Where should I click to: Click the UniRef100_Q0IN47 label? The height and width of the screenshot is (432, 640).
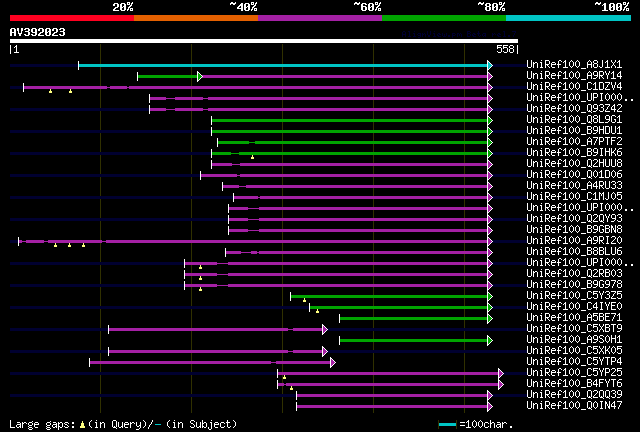[574, 406]
